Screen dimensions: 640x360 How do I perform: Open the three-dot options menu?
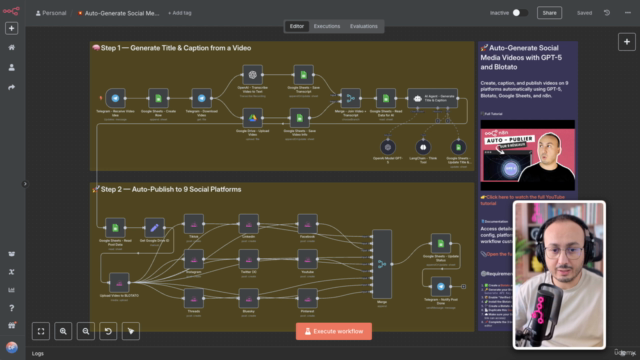(628, 13)
